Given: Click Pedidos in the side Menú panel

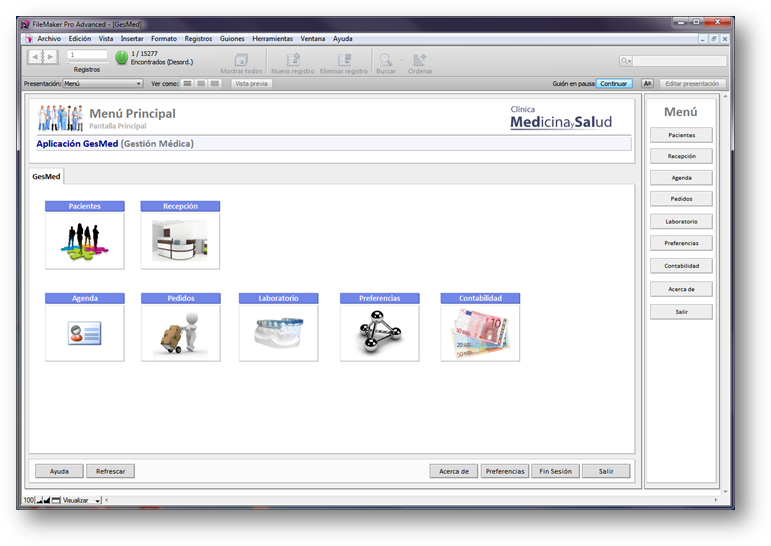Looking at the screenshot, I should click(682, 199).
